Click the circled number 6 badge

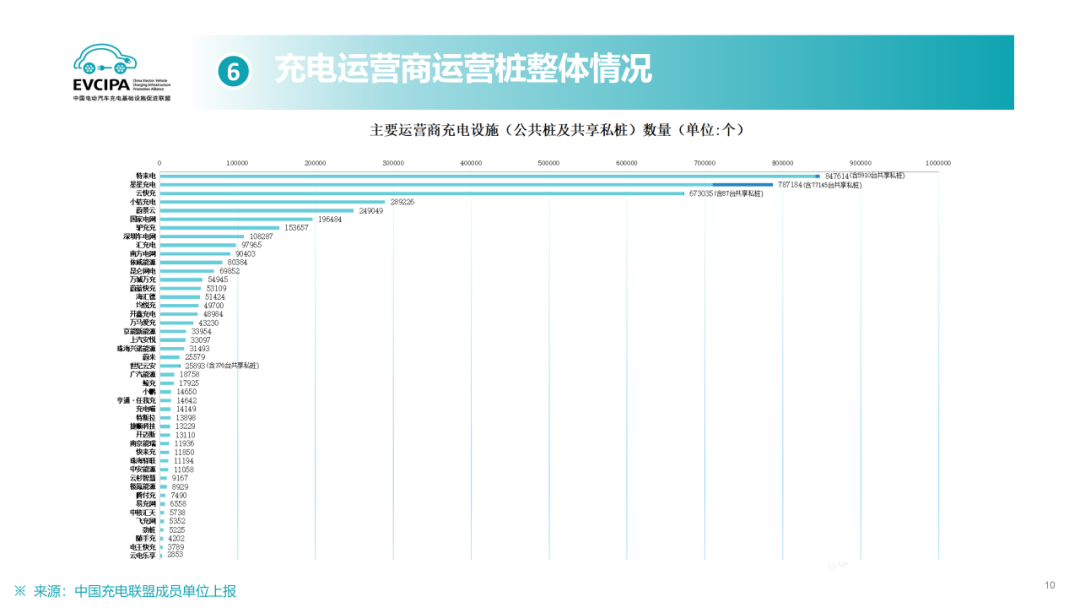pos(233,72)
